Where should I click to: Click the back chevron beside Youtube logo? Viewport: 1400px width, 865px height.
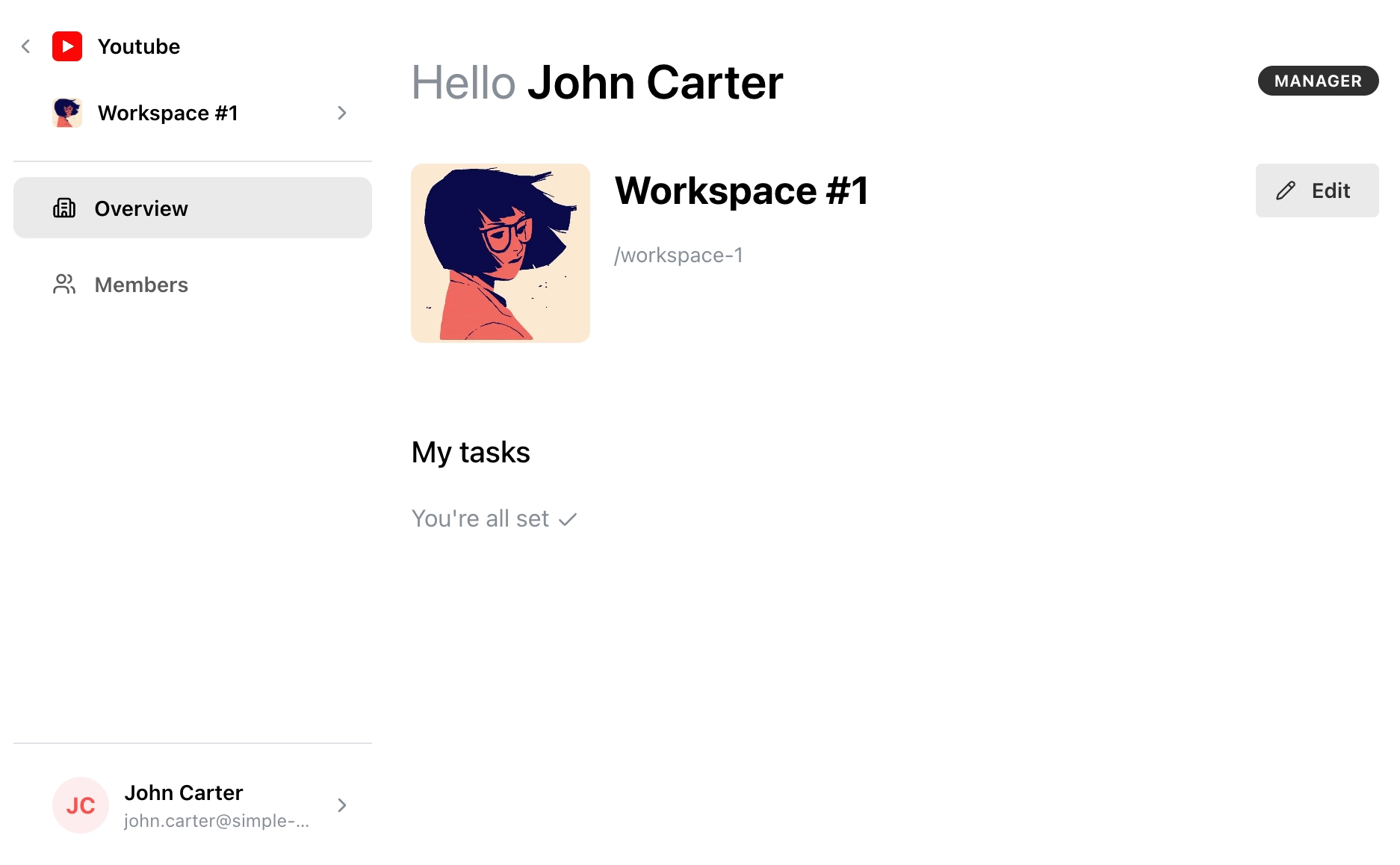click(x=26, y=46)
